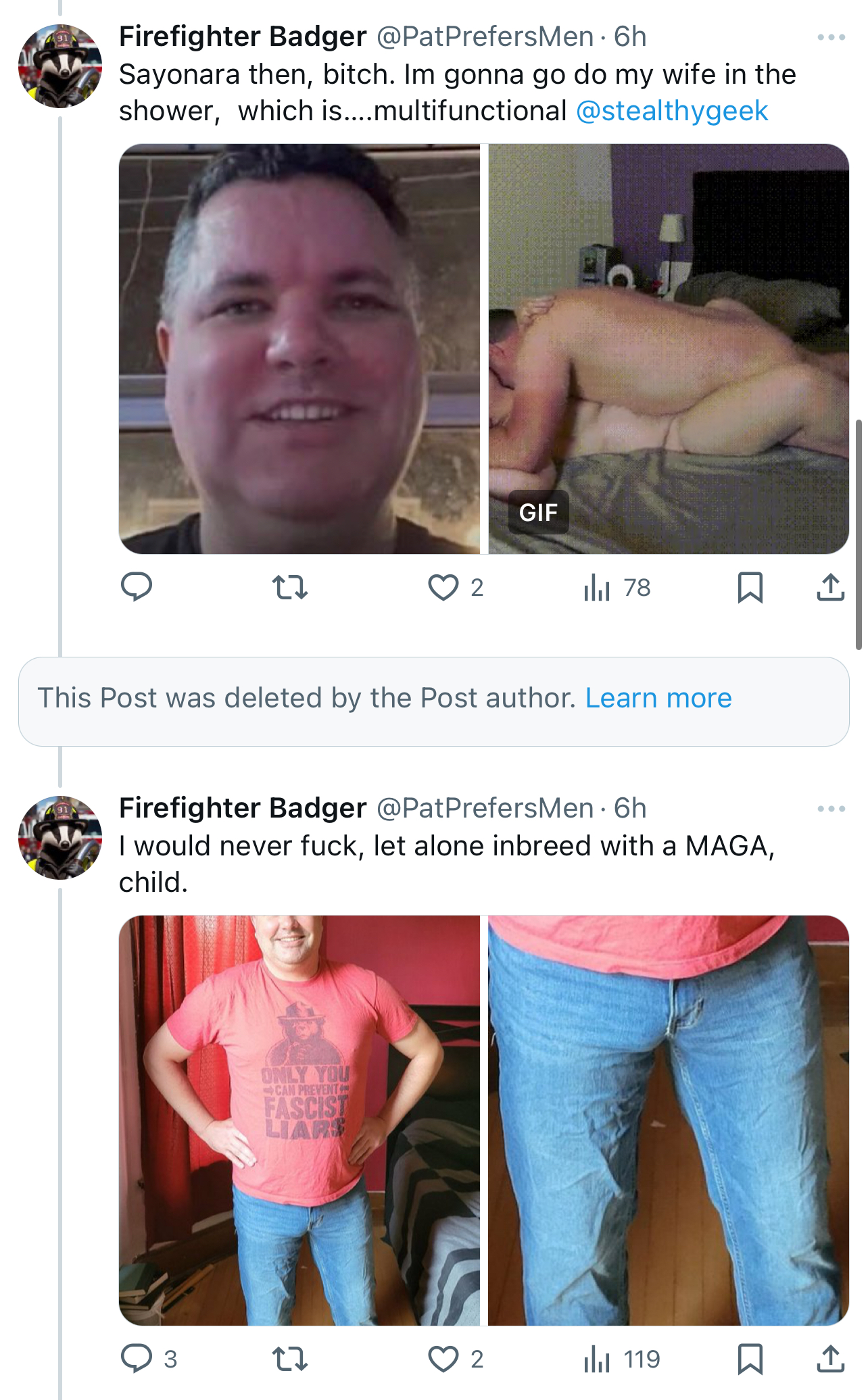Open the badger avatar on the second post
The height and width of the screenshot is (1400, 868).
(x=60, y=838)
